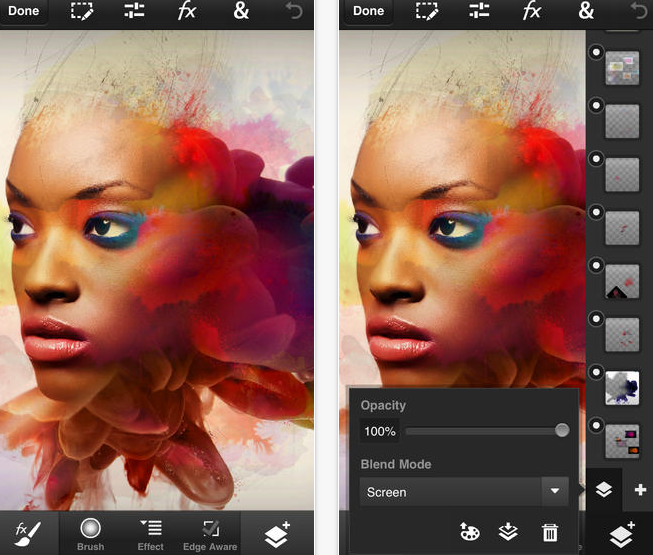Tap Done in the left screen
The height and width of the screenshot is (555, 653).
[24, 11]
